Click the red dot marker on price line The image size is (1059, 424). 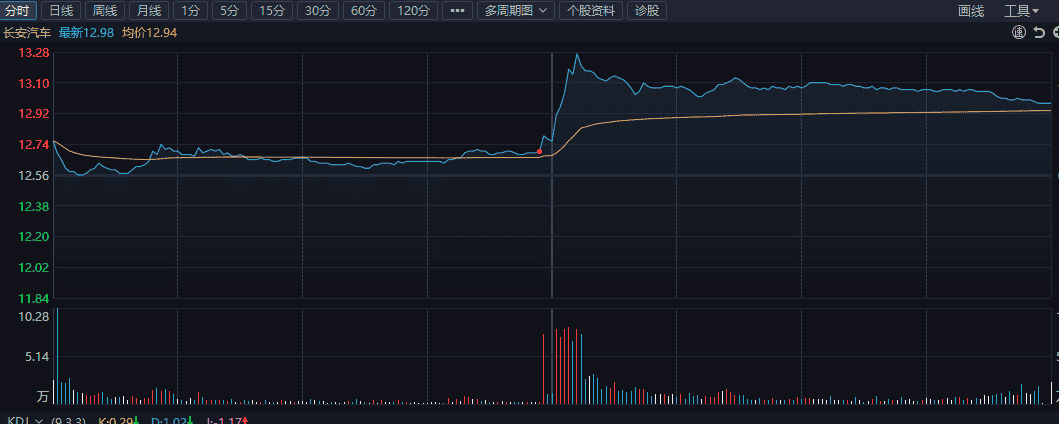coord(539,151)
